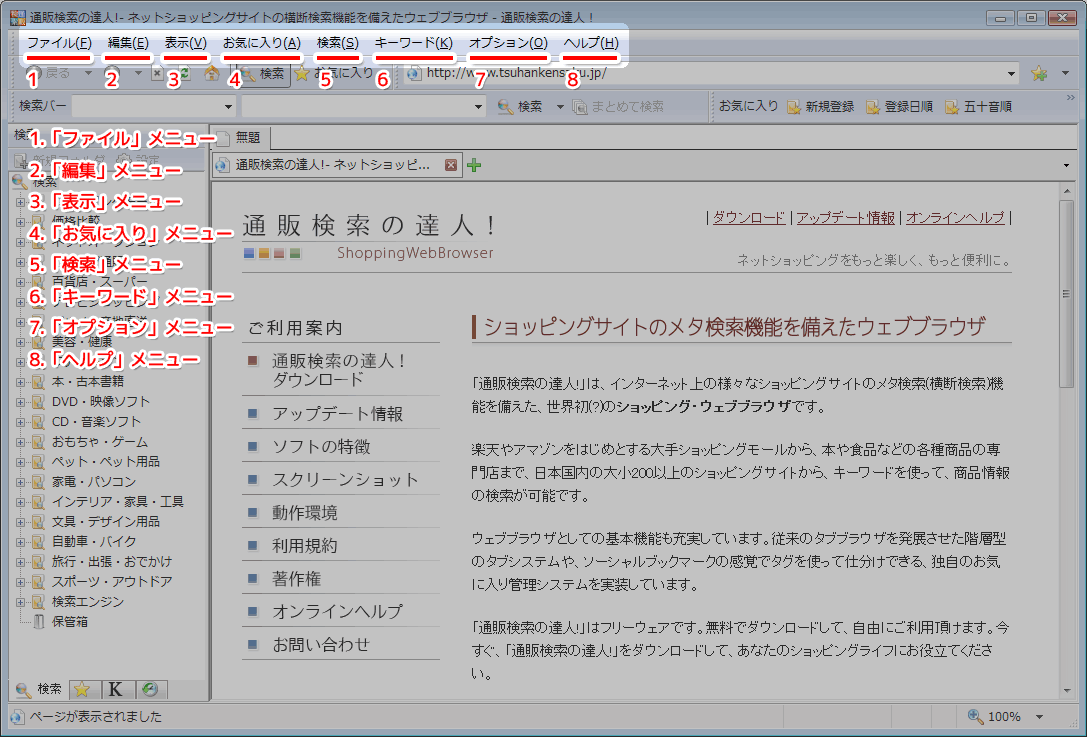The height and width of the screenshot is (737, 1087).
Task: Open 動作環境 in the side navigation
Action: pos(304,513)
